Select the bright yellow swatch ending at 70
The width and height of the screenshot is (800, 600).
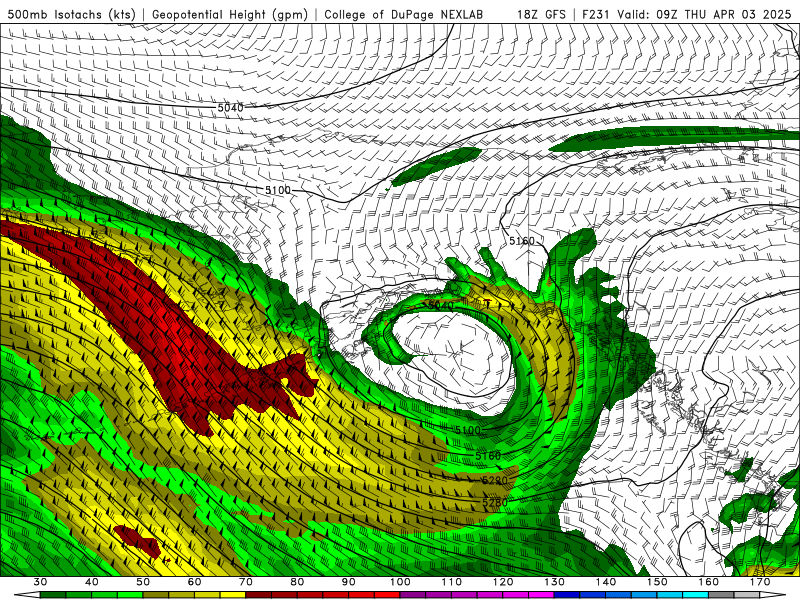tap(233, 594)
